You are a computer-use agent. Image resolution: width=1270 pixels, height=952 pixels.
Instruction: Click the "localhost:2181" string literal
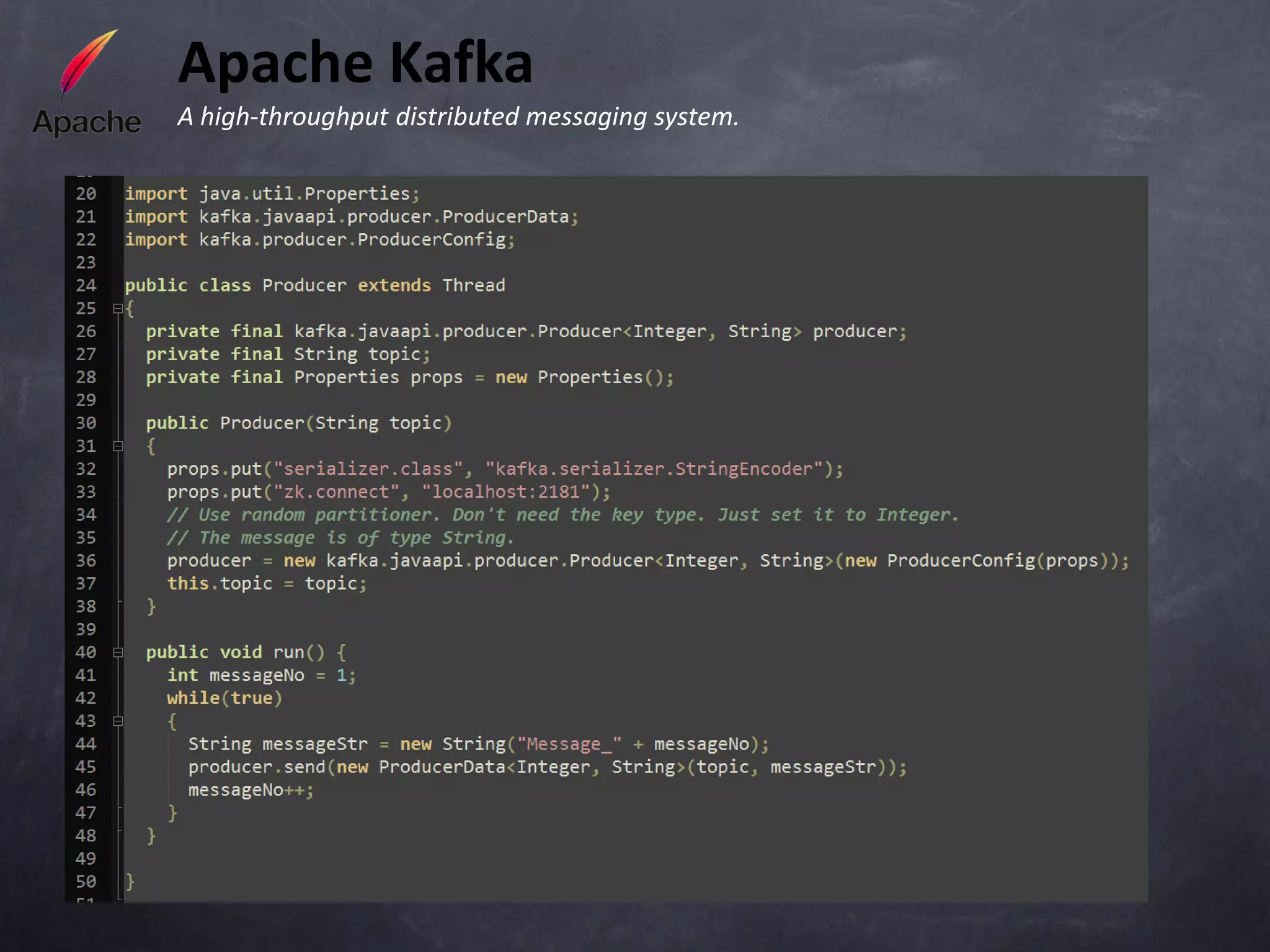(x=506, y=492)
